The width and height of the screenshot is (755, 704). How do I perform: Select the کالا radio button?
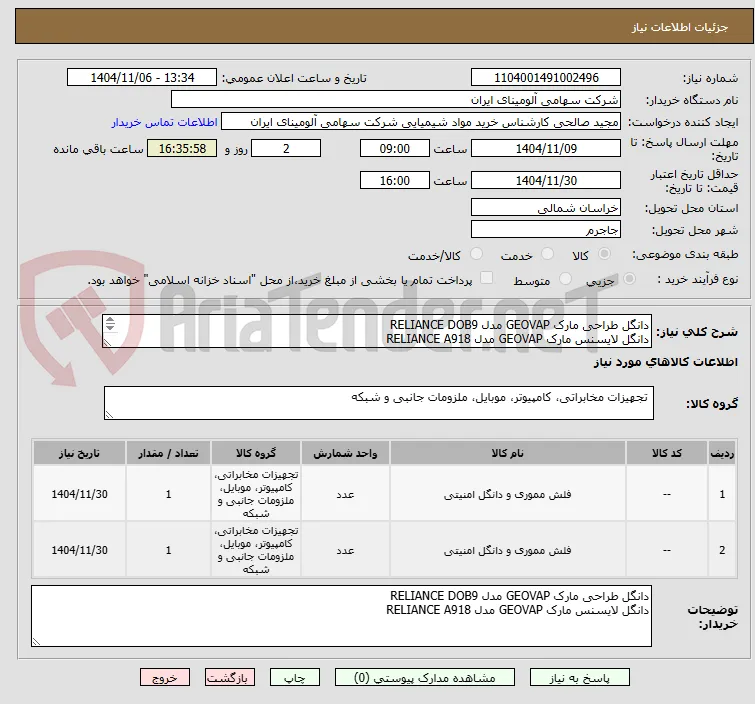pyautogui.click(x=604, y=254)
